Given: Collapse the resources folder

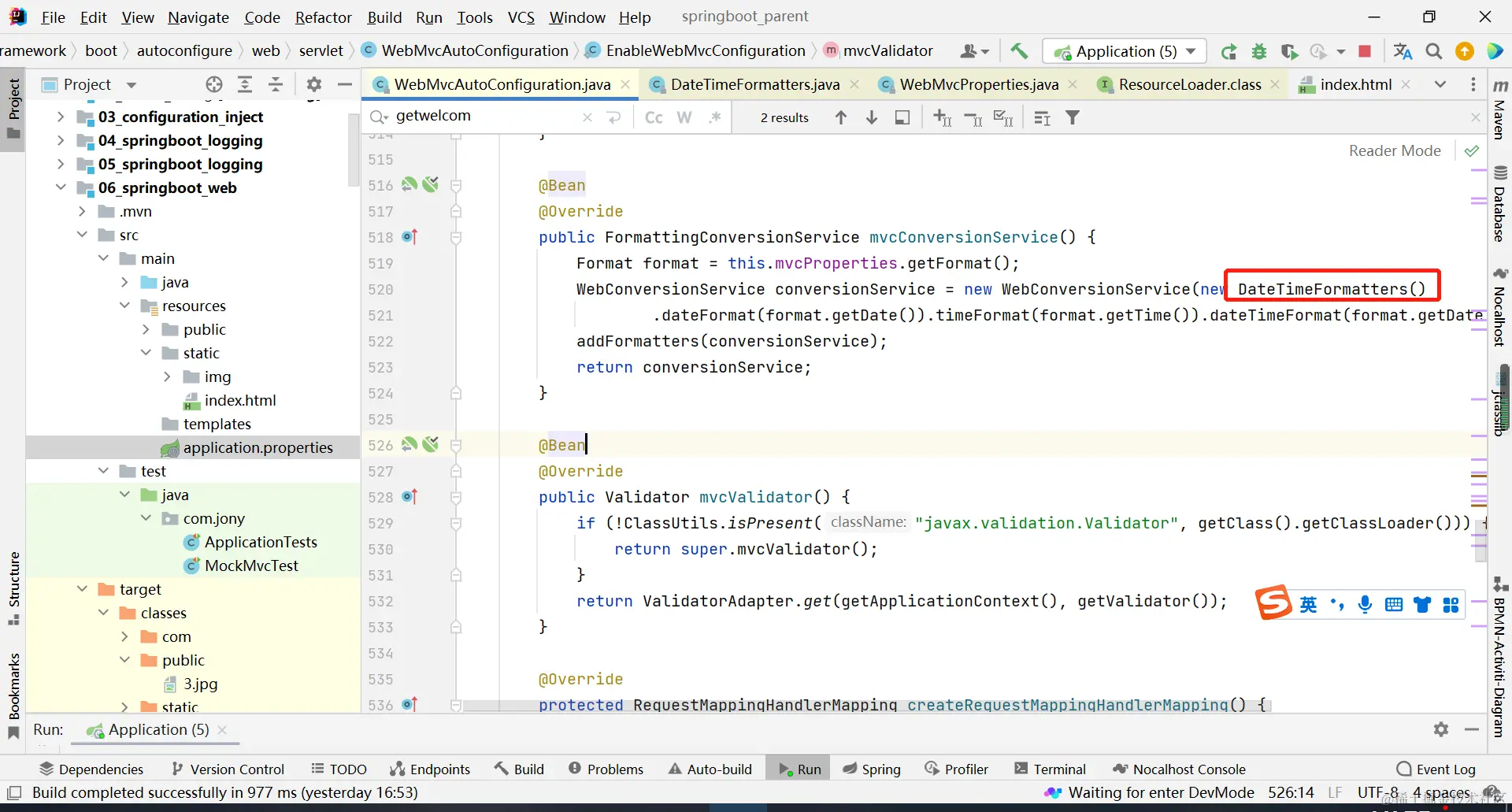Looking at the screenshot, I should click(124, 306).
